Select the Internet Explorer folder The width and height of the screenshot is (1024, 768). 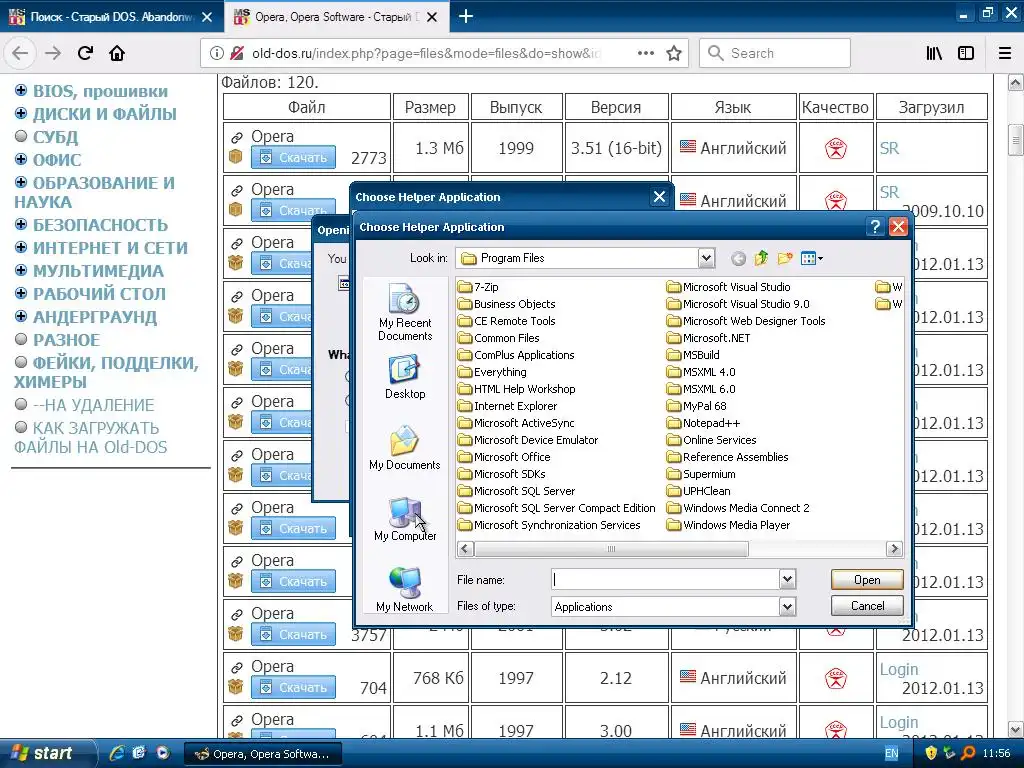pyautogui.click(x=507, y=406)
